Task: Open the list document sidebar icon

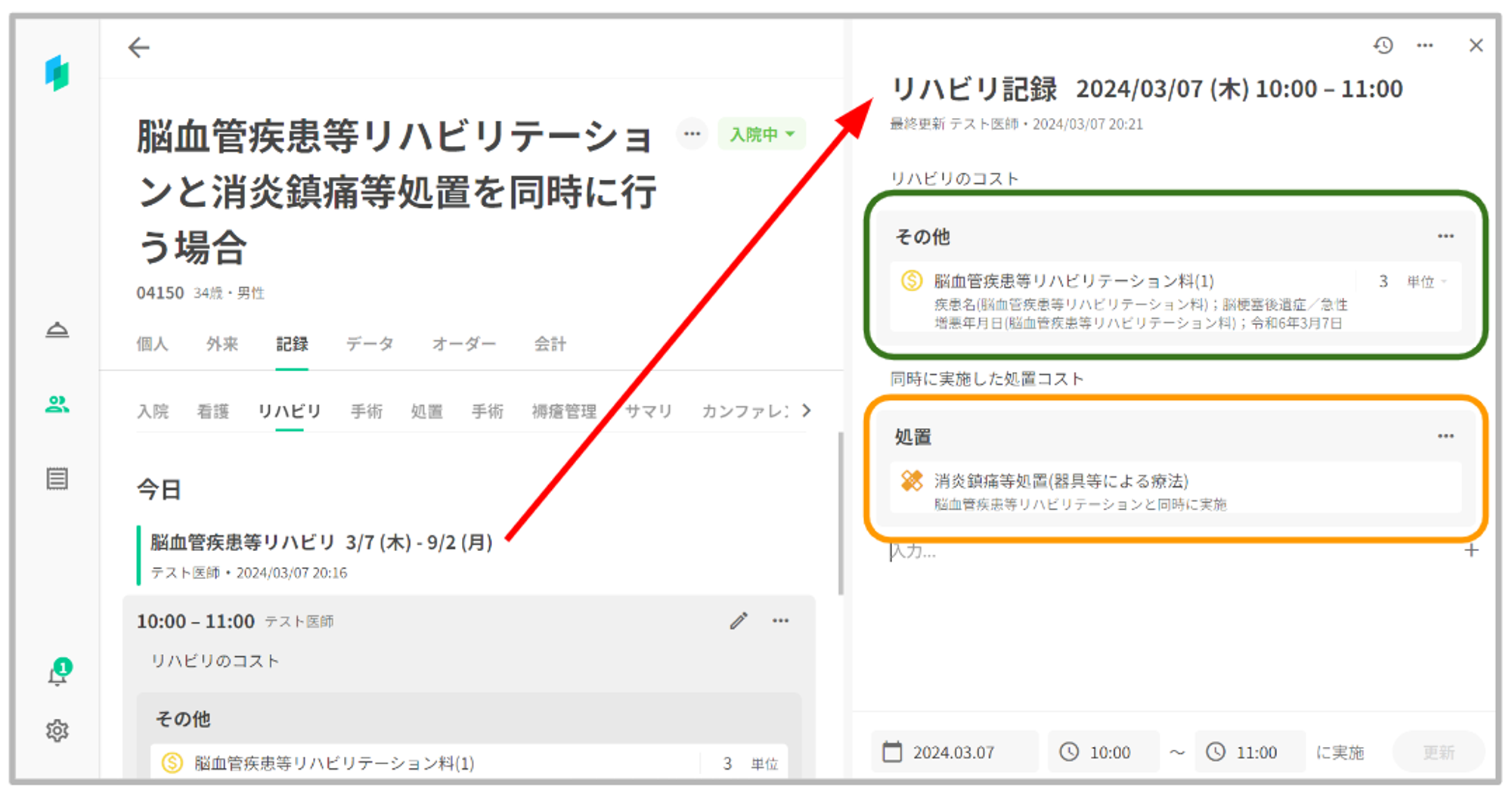Action: click(57, 479)
